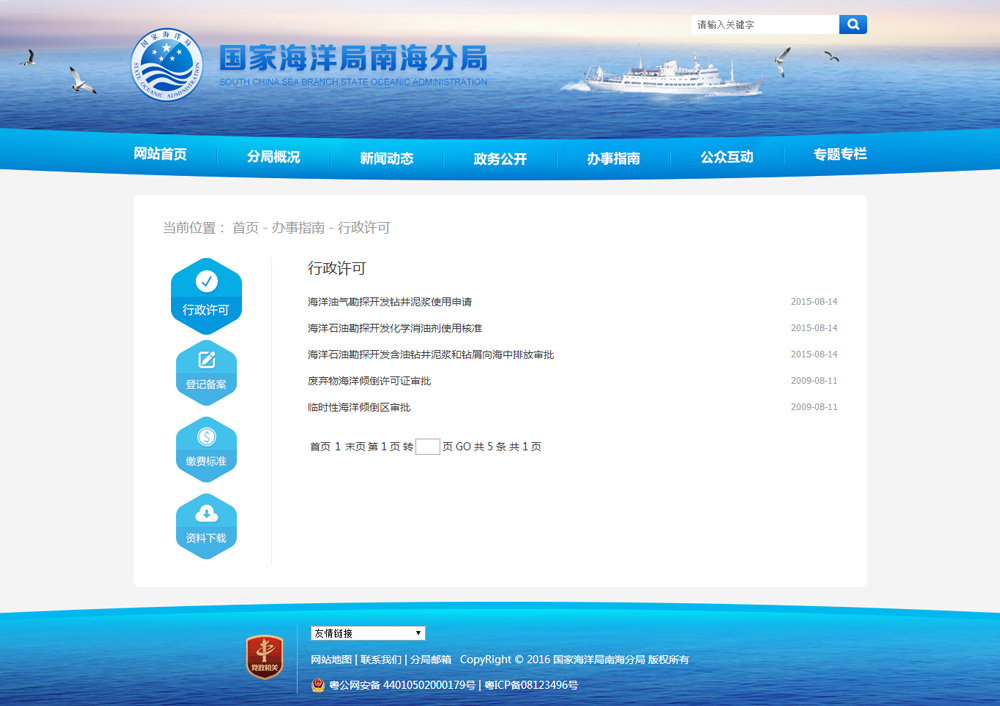Click the page number input box
This screenshot has height=706, width=1000.
click(x=427, y=447)
